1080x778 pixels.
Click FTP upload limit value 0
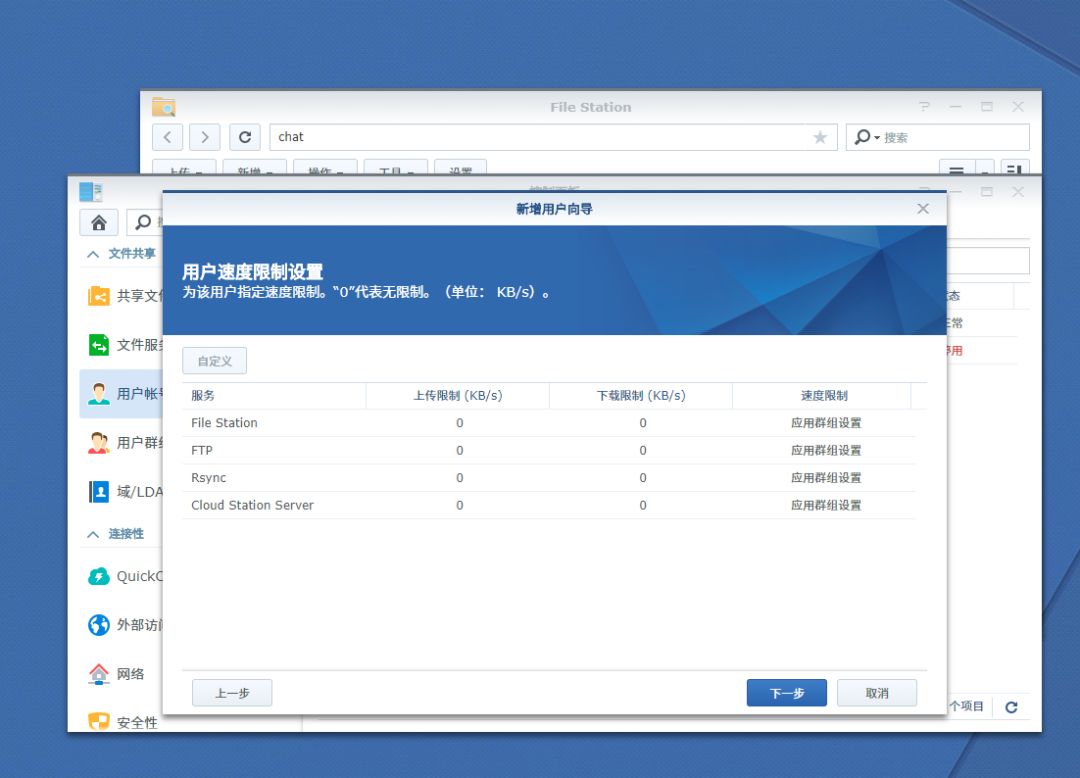pos(459,450)
